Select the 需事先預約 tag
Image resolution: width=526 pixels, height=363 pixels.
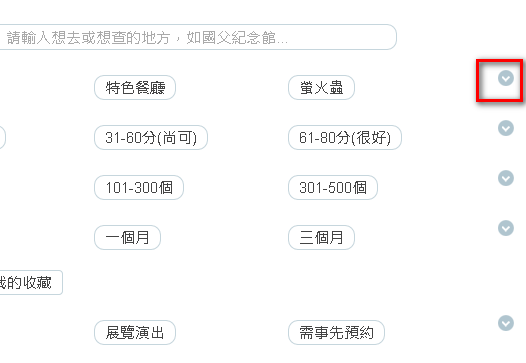[336, 332]
